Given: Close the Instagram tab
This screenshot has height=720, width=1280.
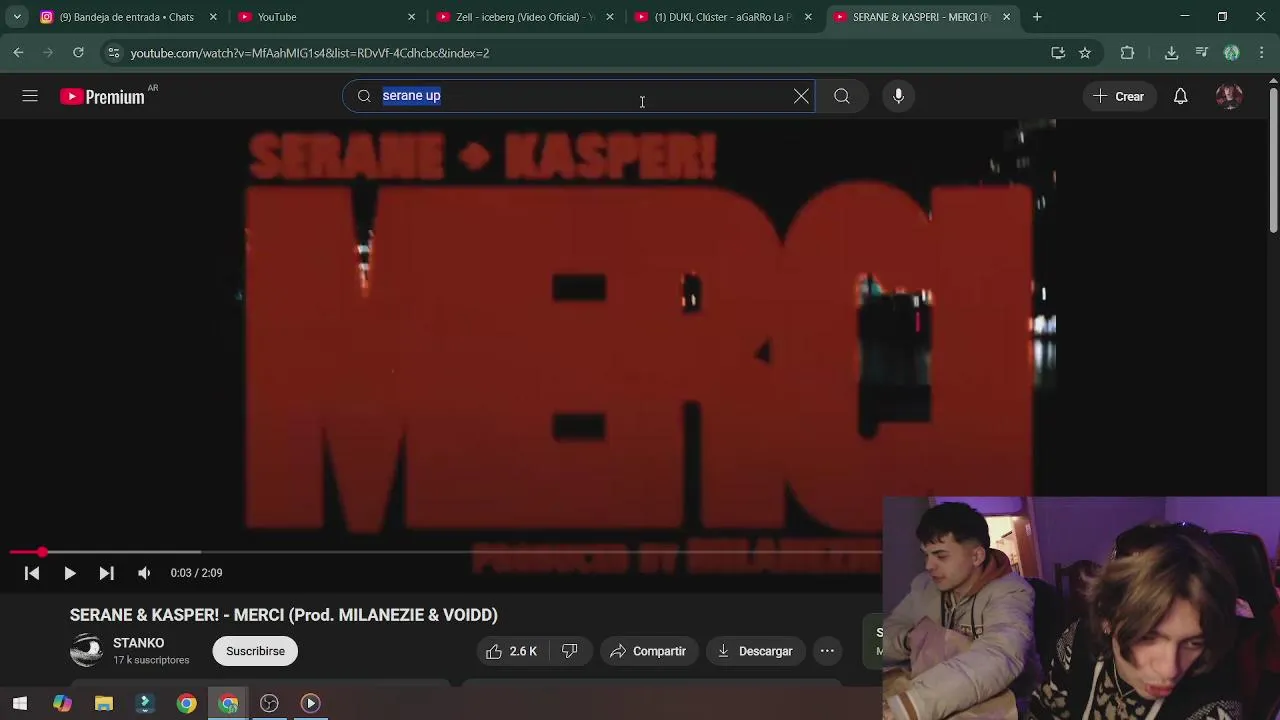Looking at the screenshot, I should coord(213,17).
